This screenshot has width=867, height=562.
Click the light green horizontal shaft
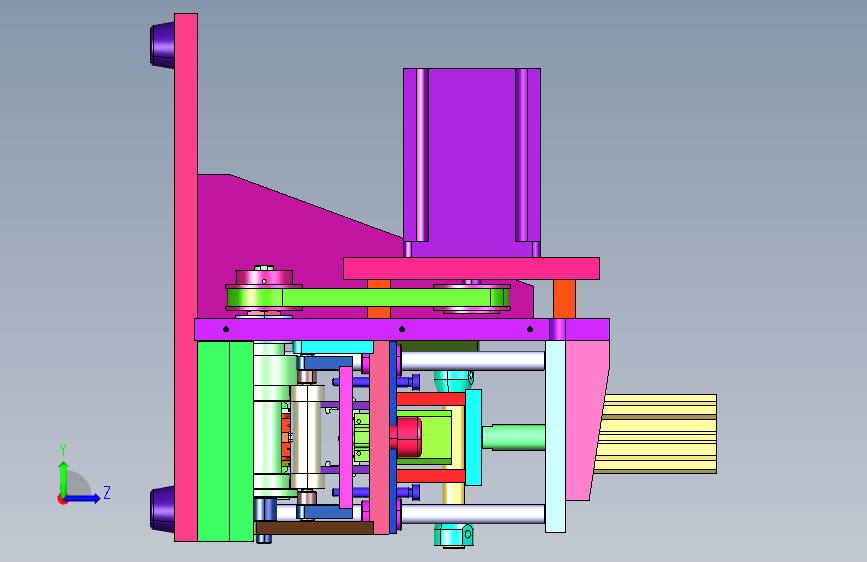pos(514,437)
